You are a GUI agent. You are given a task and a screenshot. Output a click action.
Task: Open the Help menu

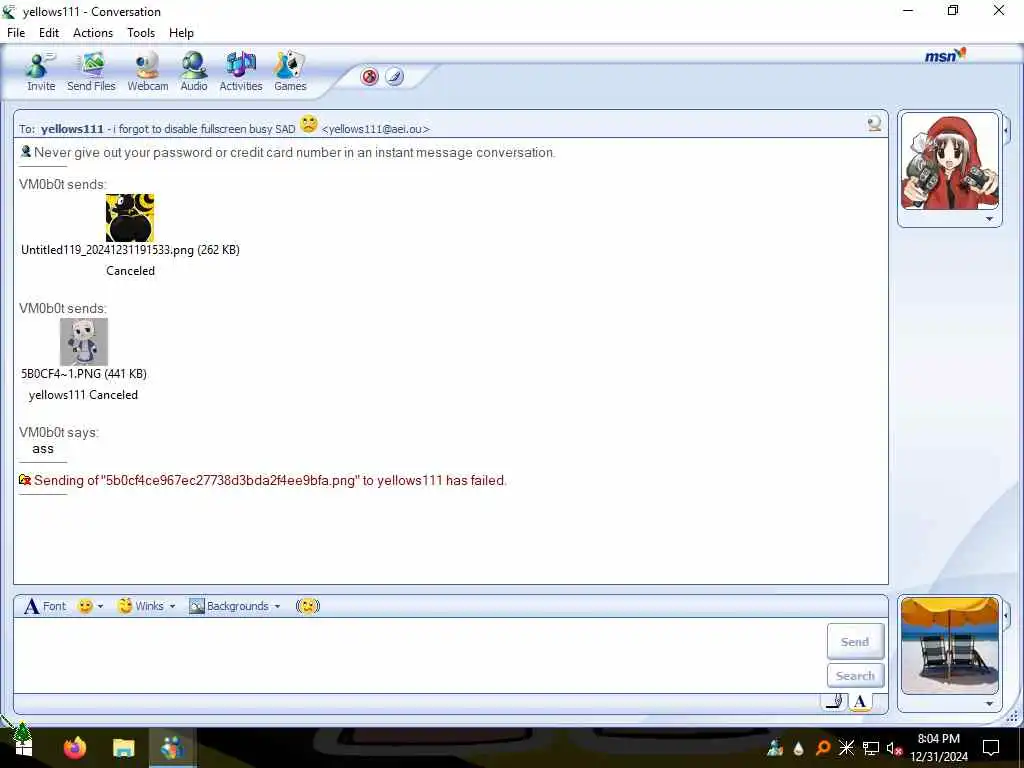point(181,33)
